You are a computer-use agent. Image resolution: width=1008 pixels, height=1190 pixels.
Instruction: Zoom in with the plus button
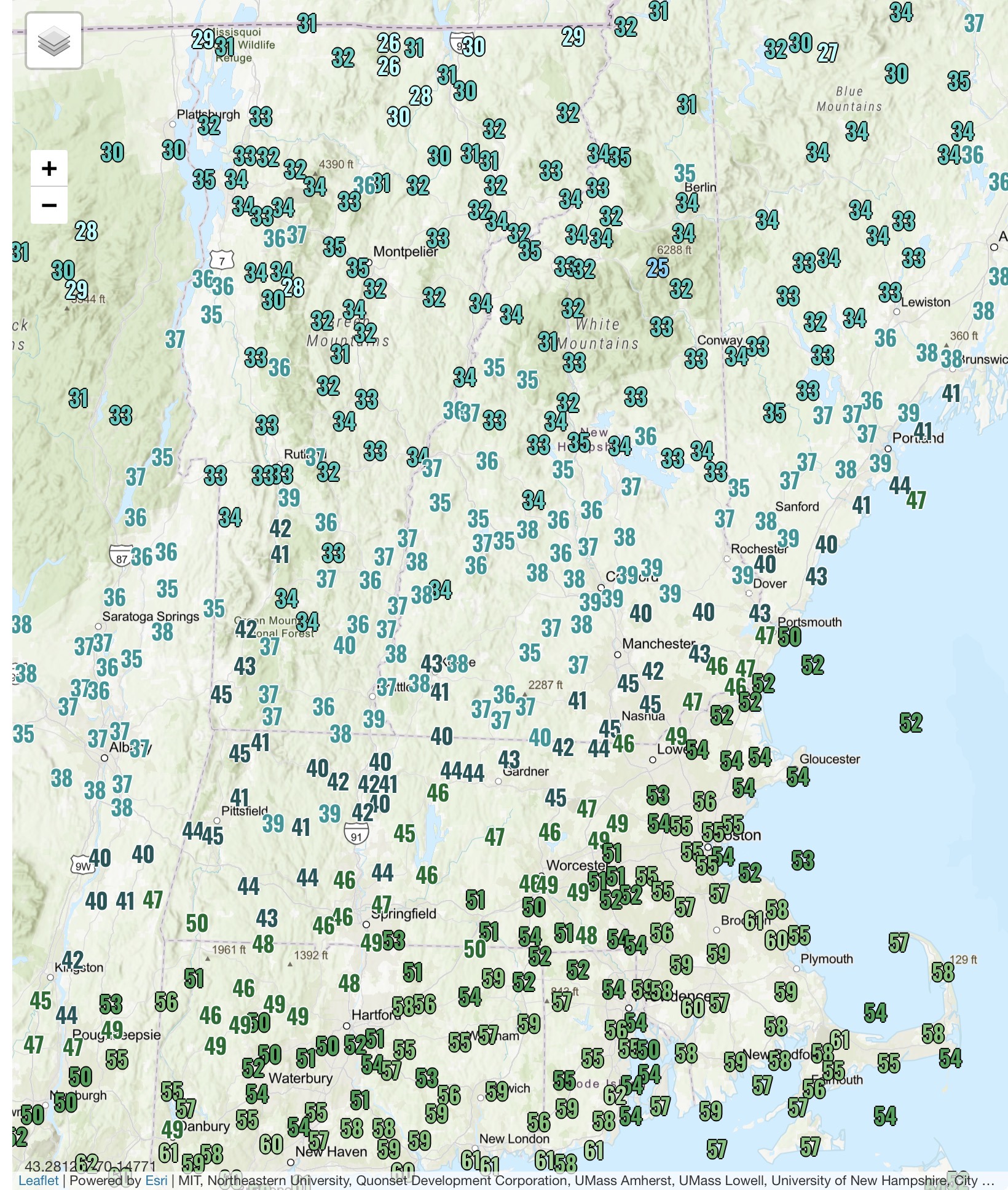[x=49, y=168]
